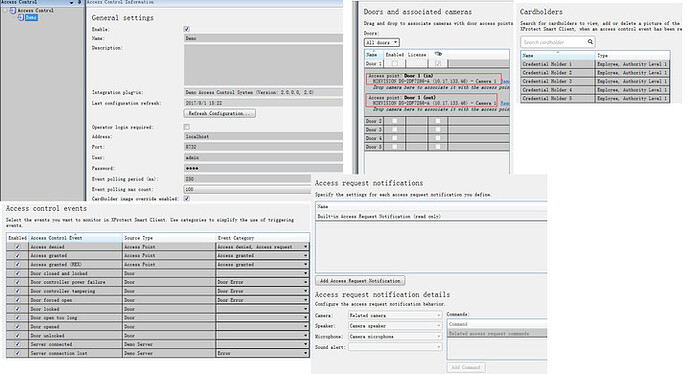Toggle Enabled checkbox for Server connection lost event
The height and width of the screenshot is (374, 690).
(18, 353)
